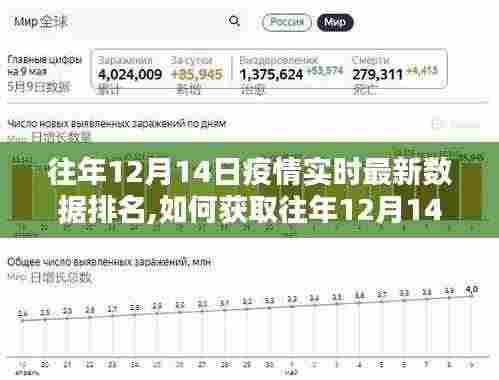Viewport: 499px width, 380px height.
Task: Focus the Мир search input field
Action: [x=128, y=22]
